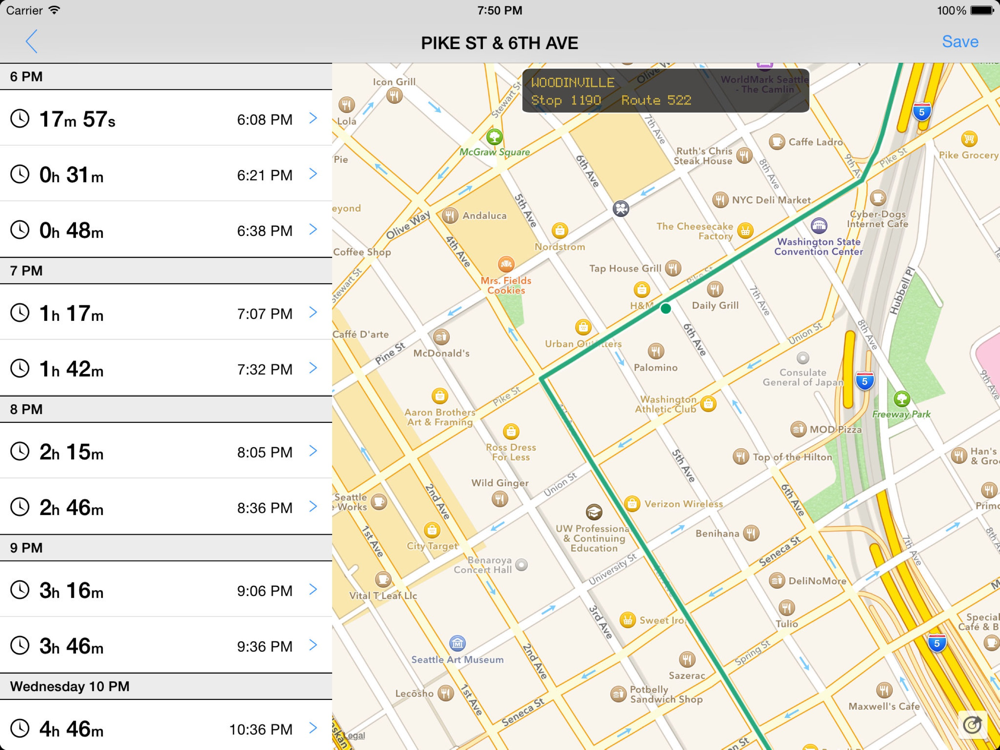The height and width of the screenshot is (750, 1000).
Task: Tap the McGraw Square park icon
Action: (x=494, y=136)
